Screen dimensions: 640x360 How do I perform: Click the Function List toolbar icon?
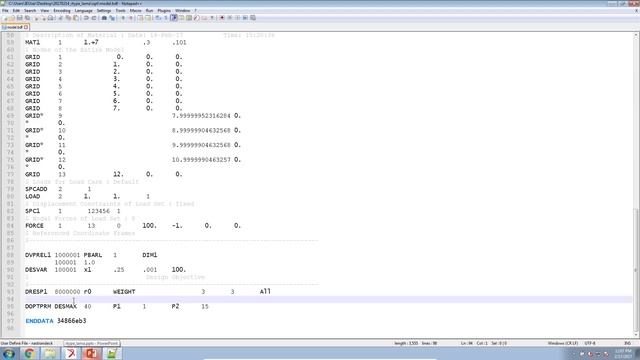point(197,18)
